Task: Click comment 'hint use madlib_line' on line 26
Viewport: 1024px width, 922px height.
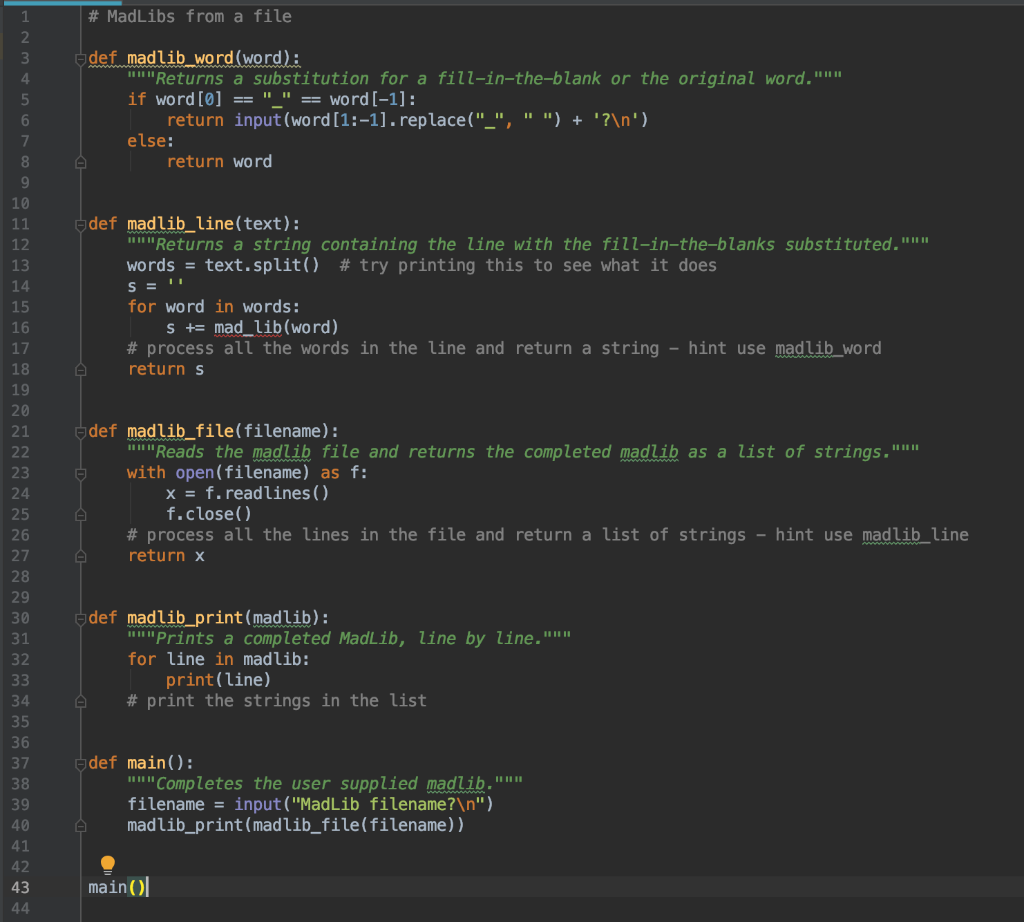Action: point(872,535)
